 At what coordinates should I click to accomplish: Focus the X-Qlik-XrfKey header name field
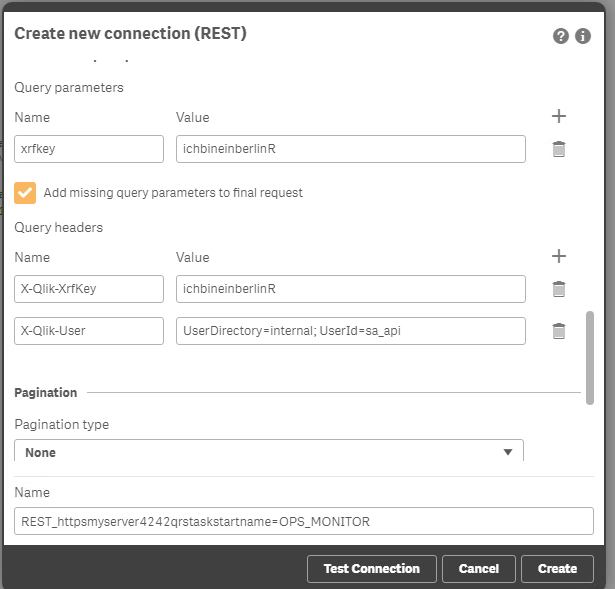89,289
